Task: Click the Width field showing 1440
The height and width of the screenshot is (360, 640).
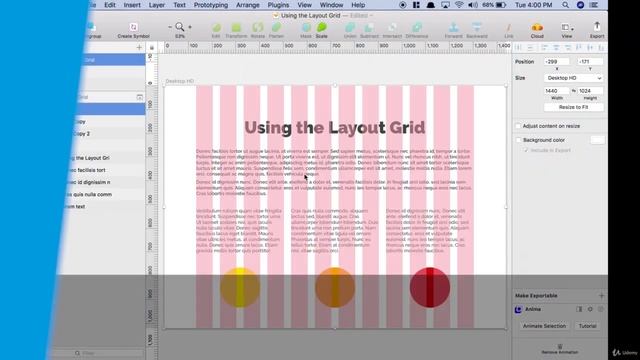Action: (x=557, y=91)
